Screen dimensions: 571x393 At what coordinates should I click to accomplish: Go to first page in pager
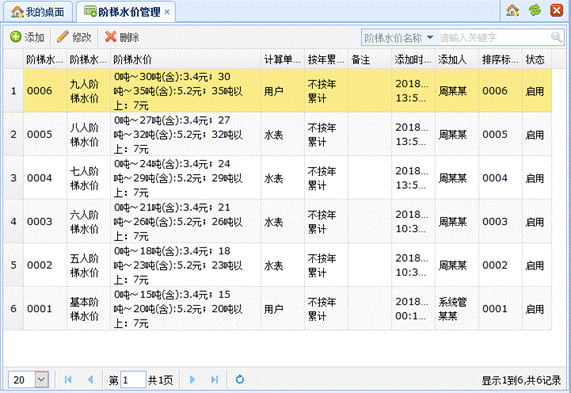point(68,380)
